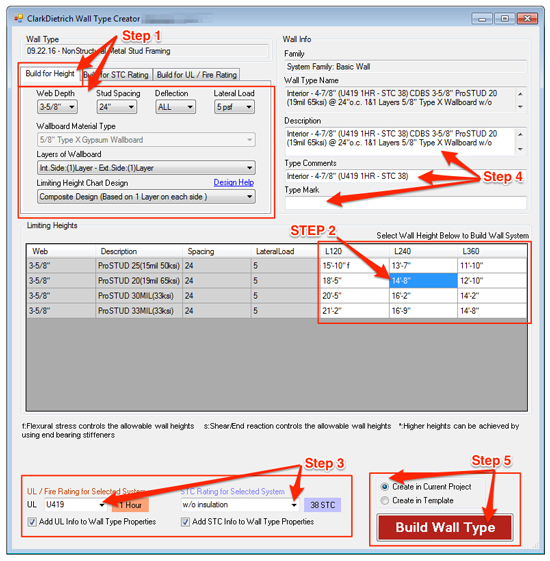Toggle Add UL Info to Wall Type Properties
The image size is (550, 561).
pyautogui.click(x=92, y=522)
